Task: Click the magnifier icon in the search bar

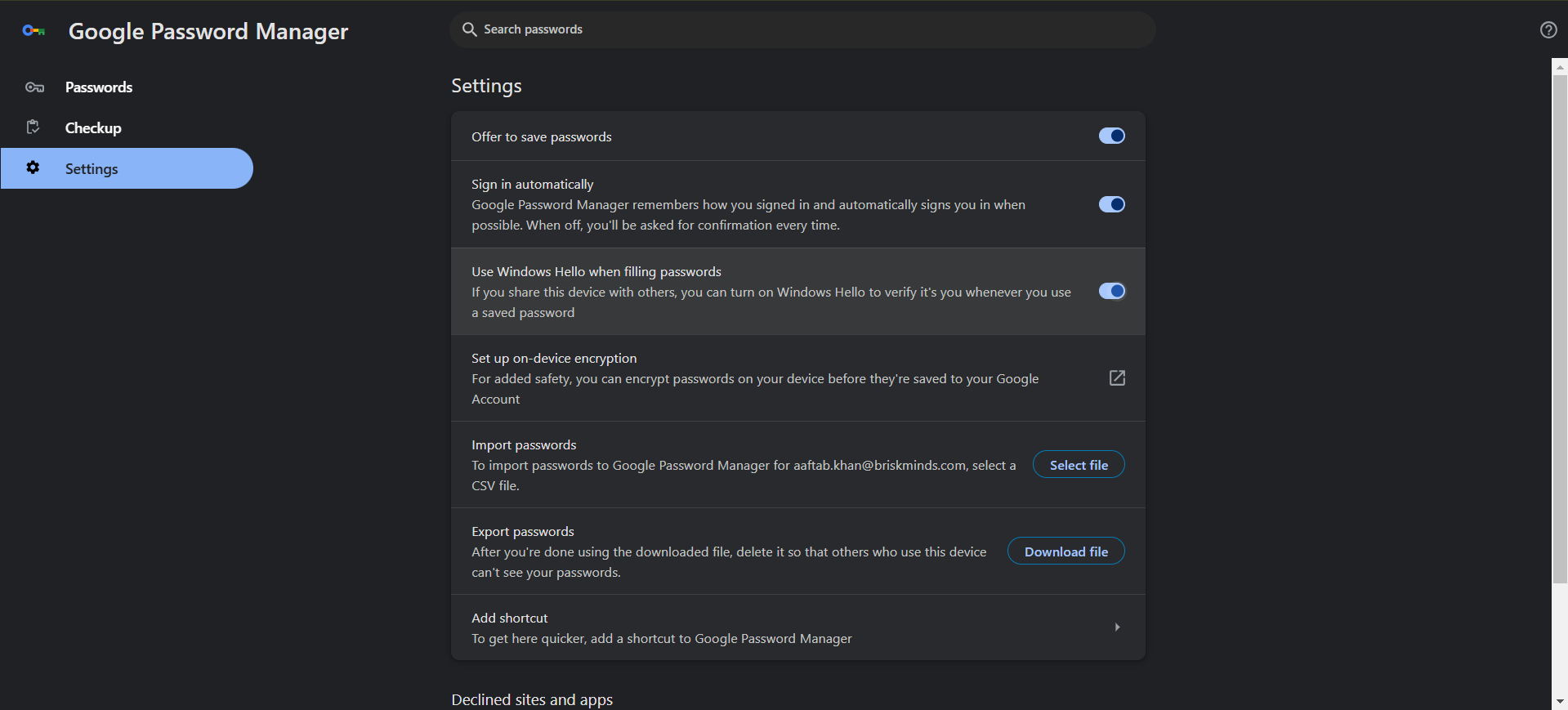Action: coord(469,29)
